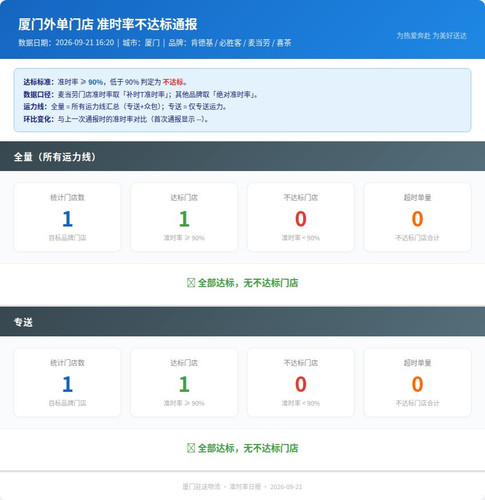Click the slogan 为热爱奔赴 为美好送达
This screenshot has height=500, width=485.
click(432, 36)
